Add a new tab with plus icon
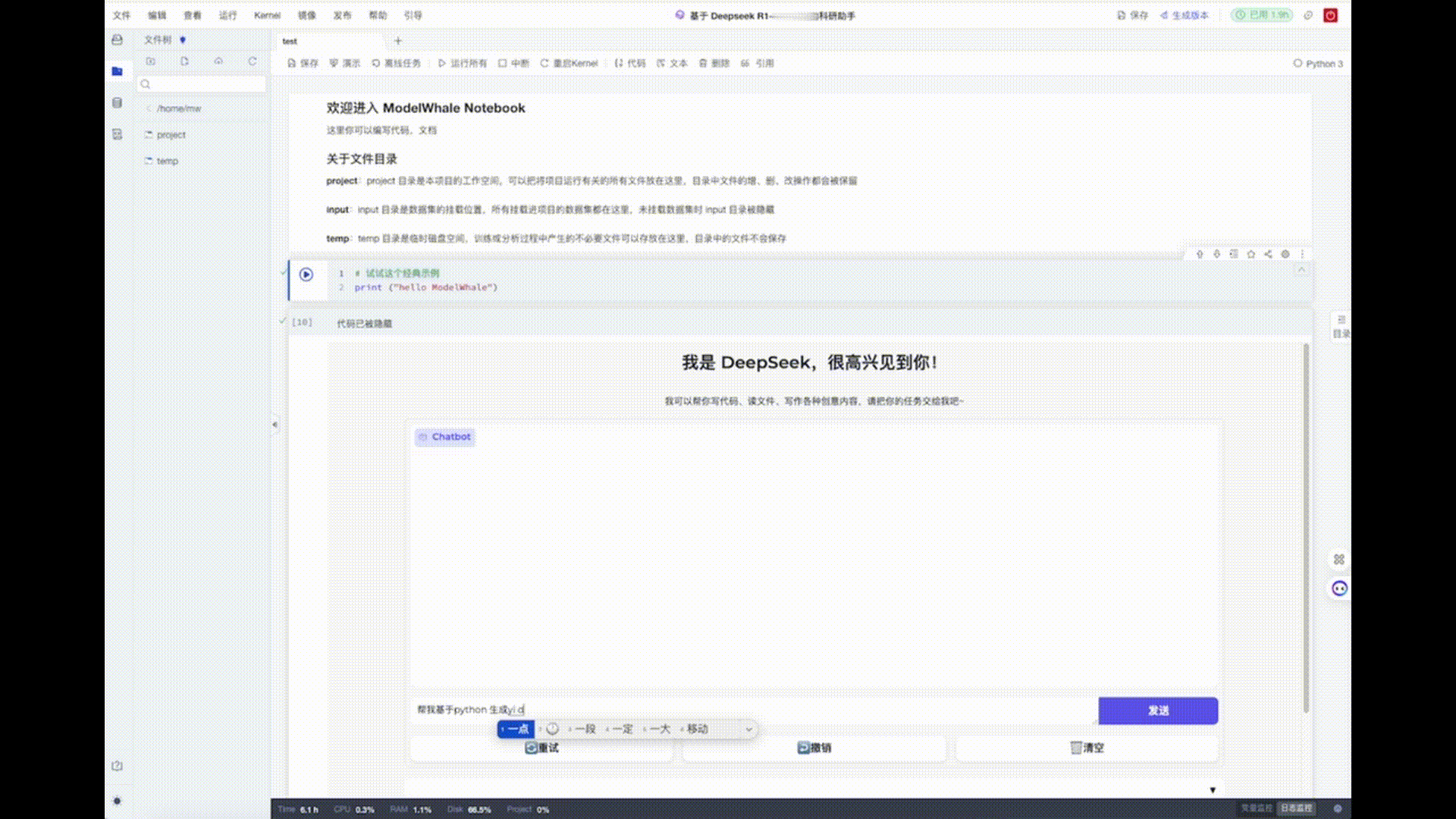This screenshot has height=819, width=1456. (398, 41)
